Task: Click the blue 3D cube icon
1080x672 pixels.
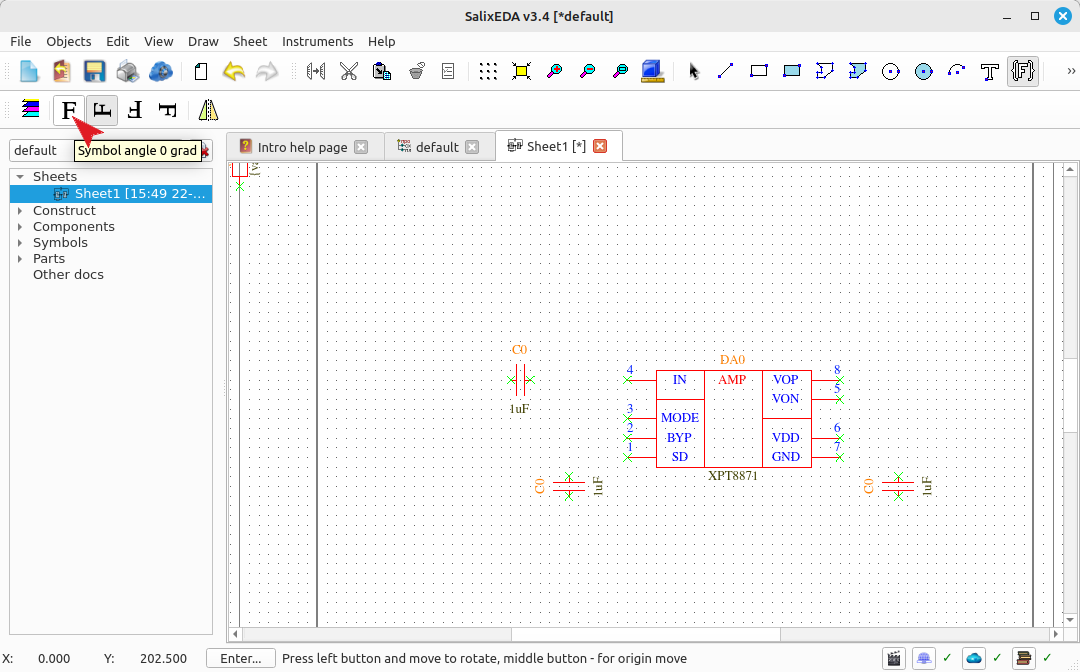Action: tap(652, 71)
